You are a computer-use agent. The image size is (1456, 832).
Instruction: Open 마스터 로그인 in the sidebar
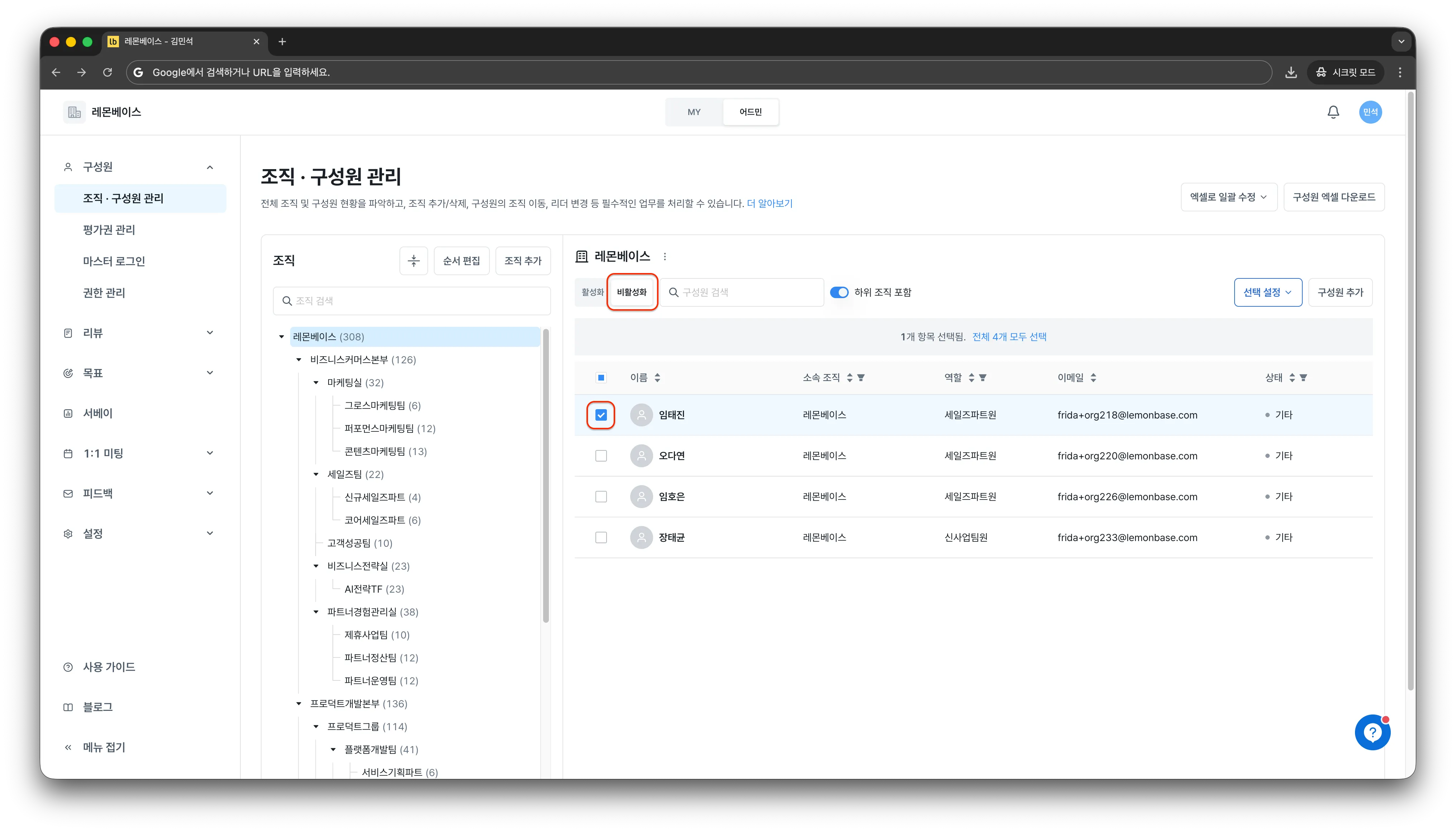click(114, 261)
